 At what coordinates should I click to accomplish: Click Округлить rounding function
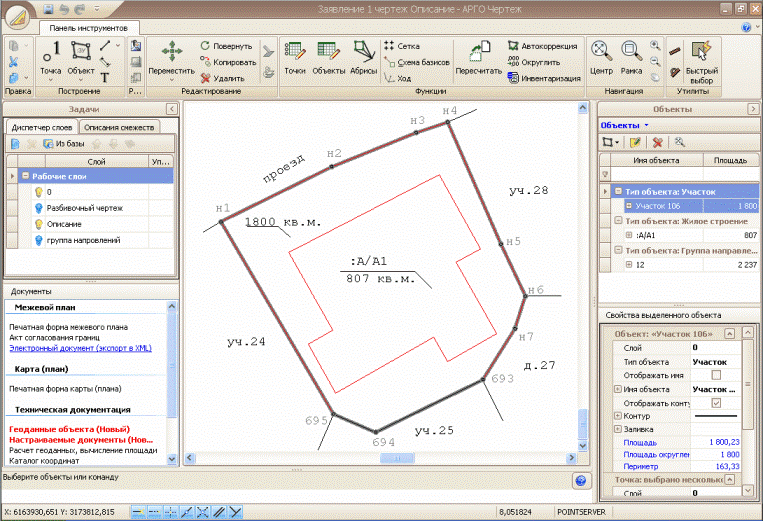(534, 62)
